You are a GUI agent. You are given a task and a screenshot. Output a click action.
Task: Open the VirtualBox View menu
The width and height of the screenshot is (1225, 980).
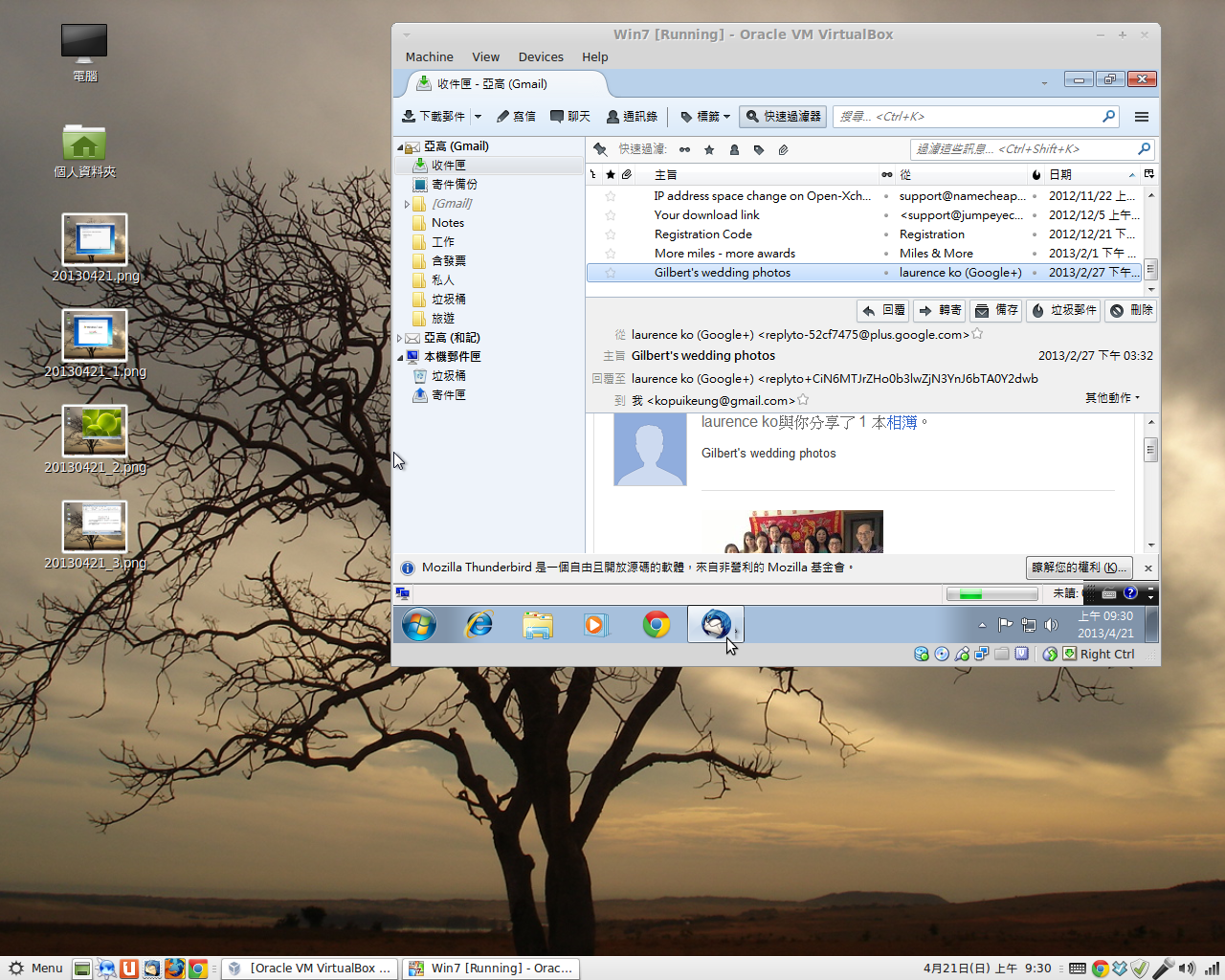[x=486, y=57]
